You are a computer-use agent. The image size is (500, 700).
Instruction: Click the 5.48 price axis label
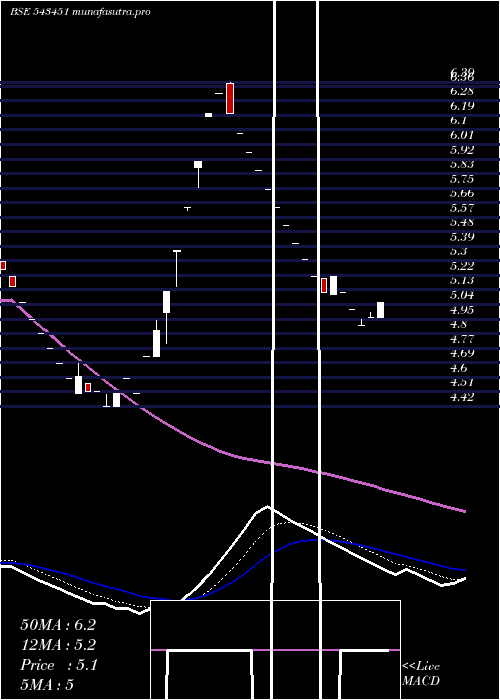(462, 222)
